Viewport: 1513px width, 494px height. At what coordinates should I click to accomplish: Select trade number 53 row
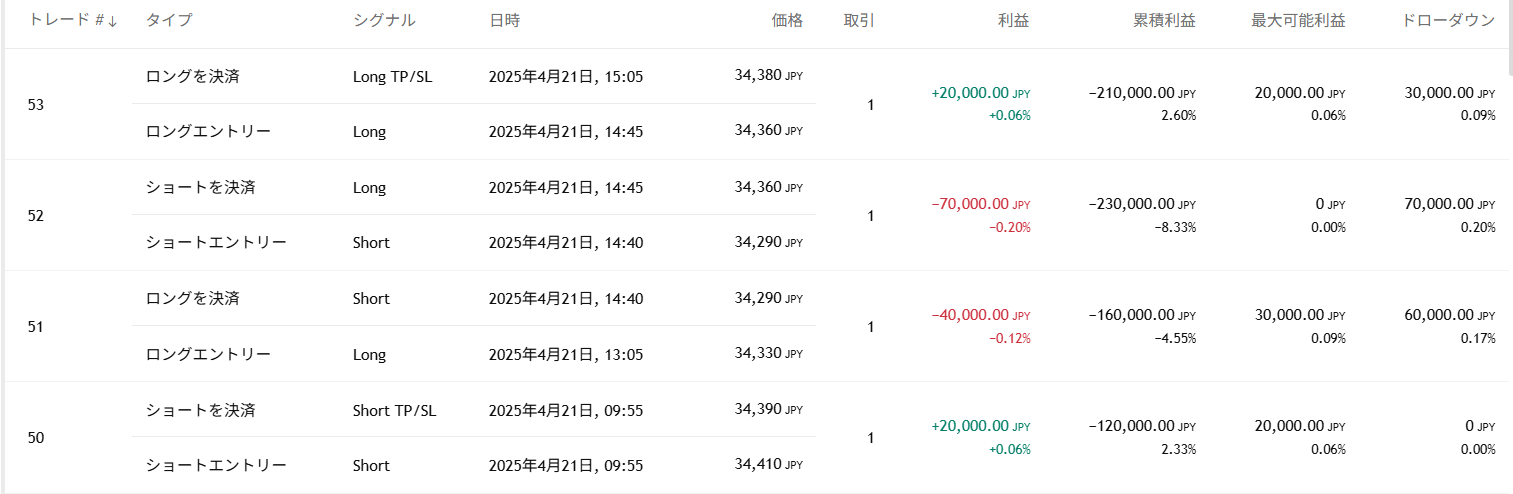36,104
